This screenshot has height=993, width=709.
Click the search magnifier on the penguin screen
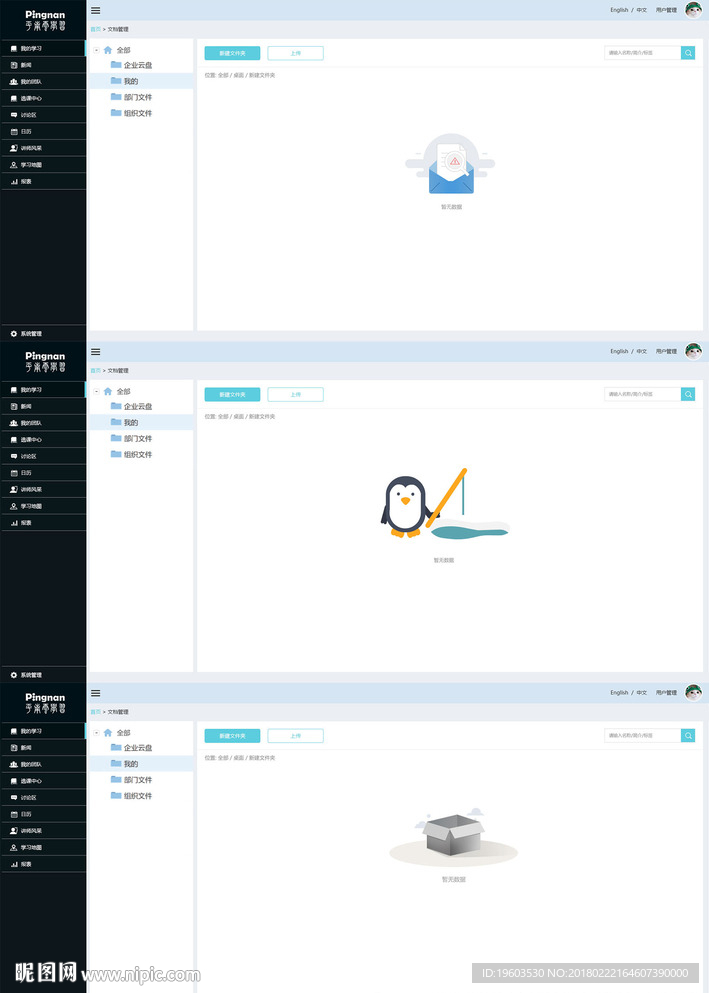687,395
